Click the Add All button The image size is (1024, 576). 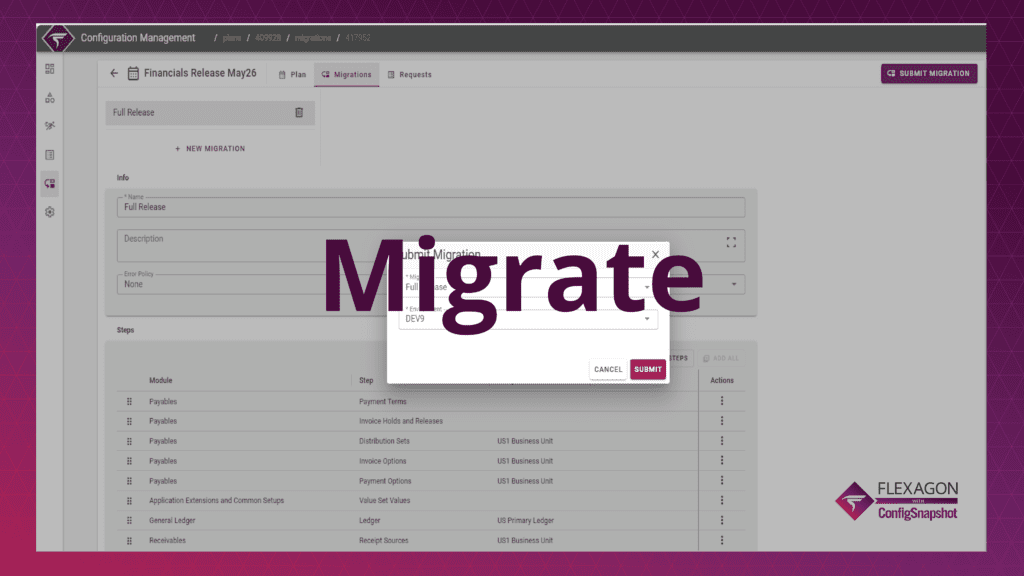click(x=721, y=358)
